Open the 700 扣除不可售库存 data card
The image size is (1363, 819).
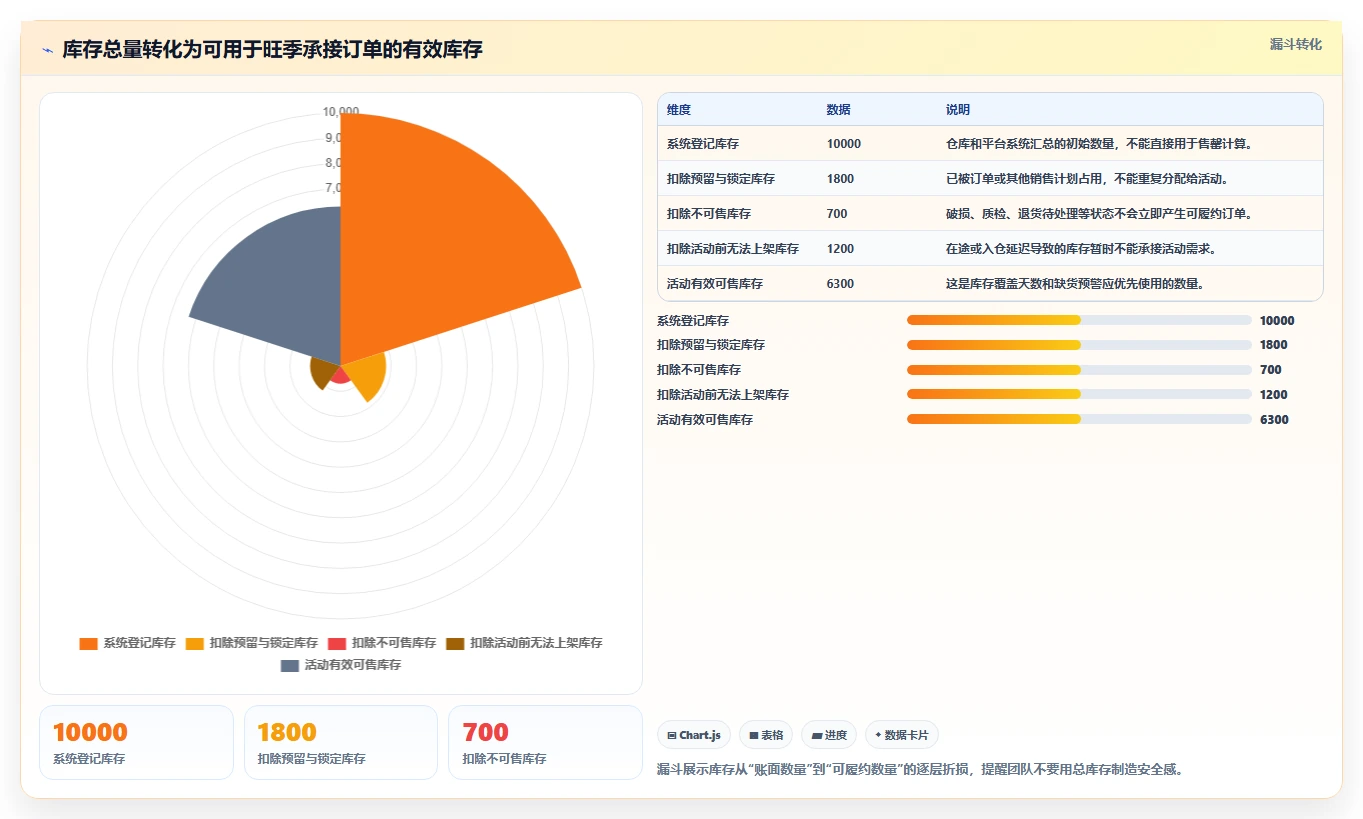[545, 742]
